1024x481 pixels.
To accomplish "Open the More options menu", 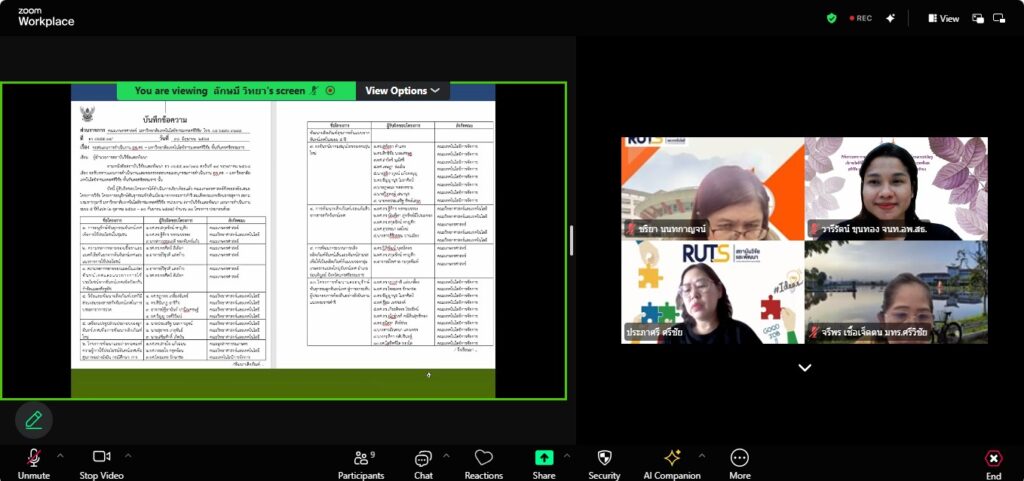I will [x=739, y=464].
